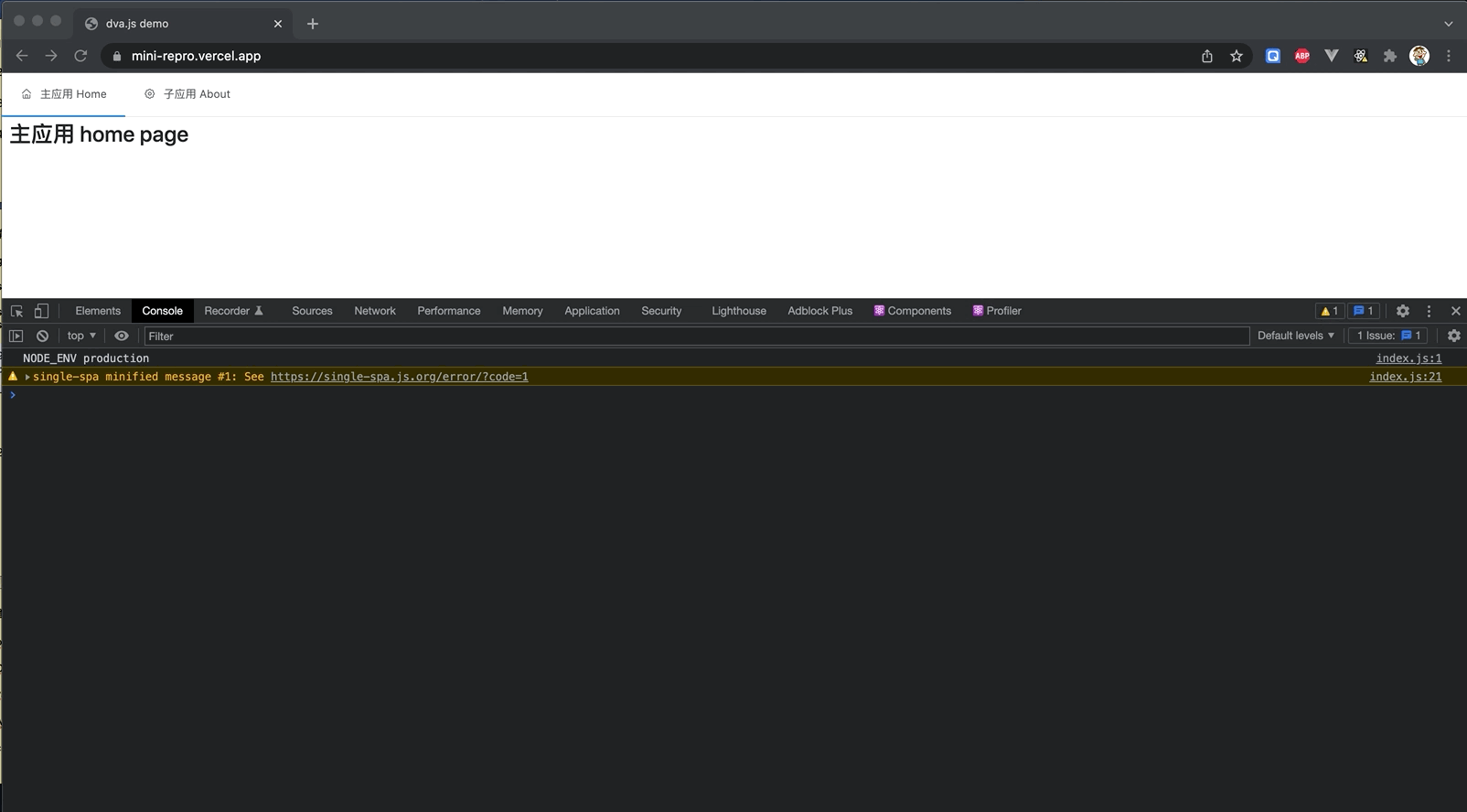The height and width of the screenshot is (812, 1467).
Task: Open the Security tab
Action: pos(661,311)
